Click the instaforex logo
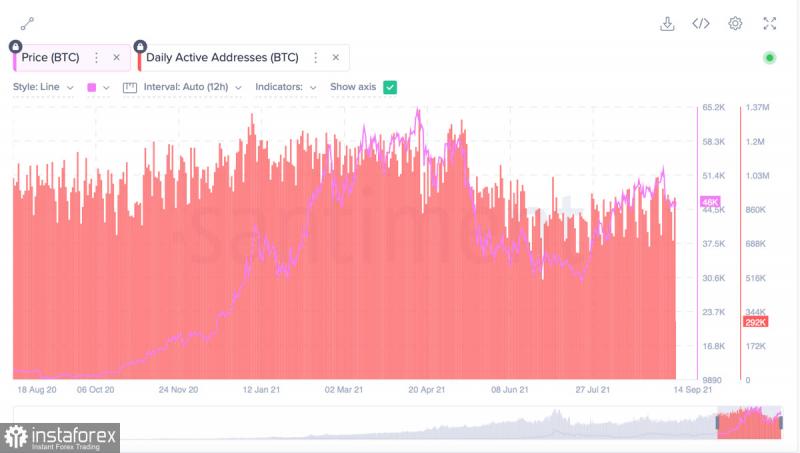800x453 pixels. click(x=60, y=438)
